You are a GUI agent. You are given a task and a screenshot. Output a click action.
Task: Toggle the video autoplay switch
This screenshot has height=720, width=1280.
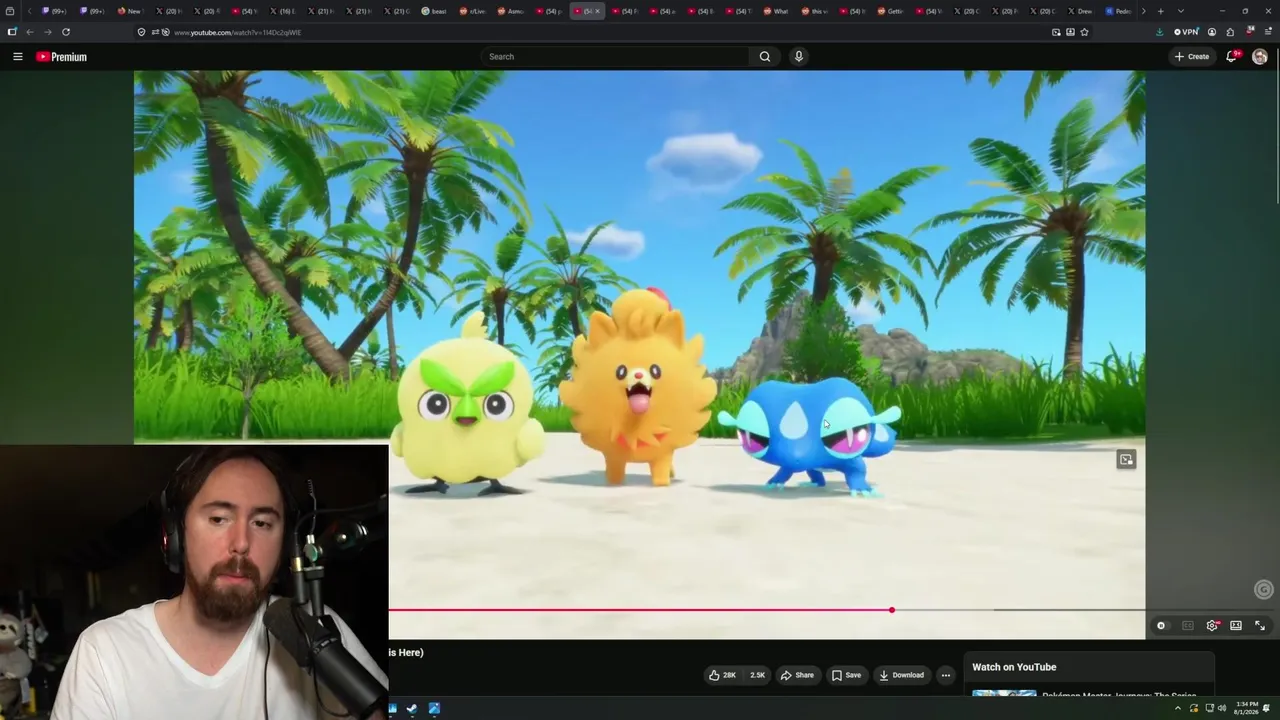point(1161,626)
